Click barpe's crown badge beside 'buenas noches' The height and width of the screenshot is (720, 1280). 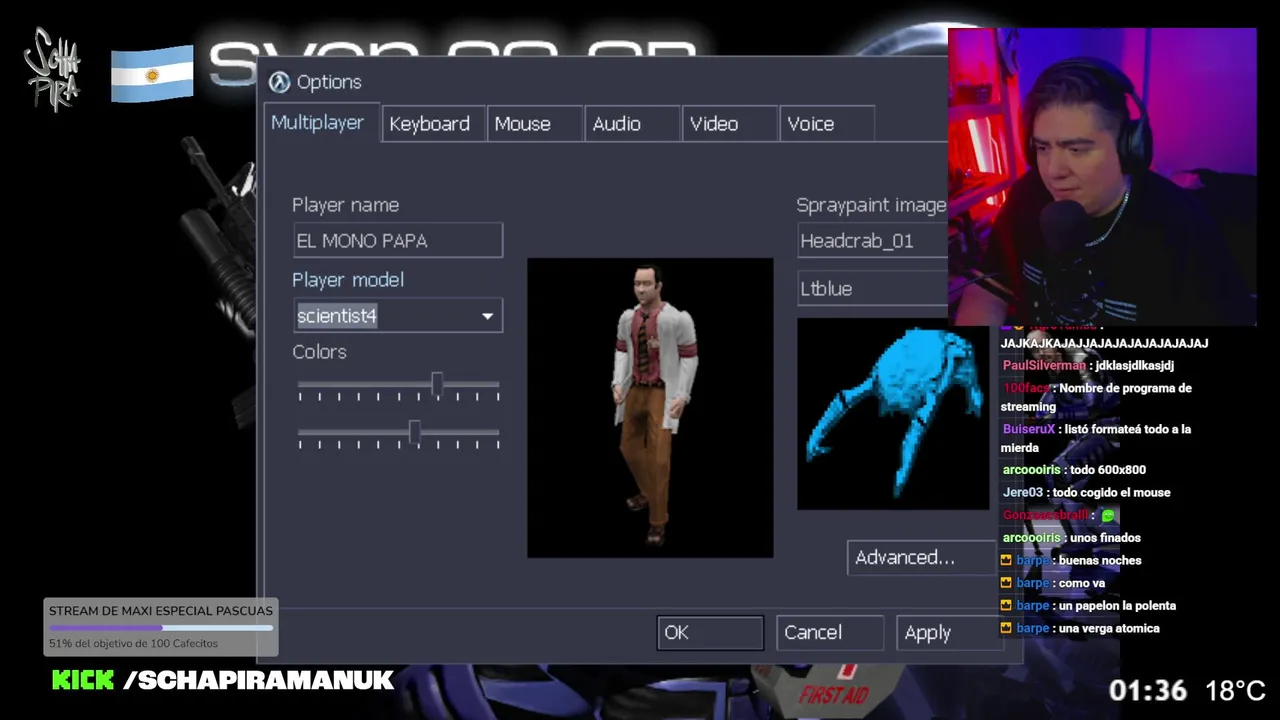[1007, 561]
